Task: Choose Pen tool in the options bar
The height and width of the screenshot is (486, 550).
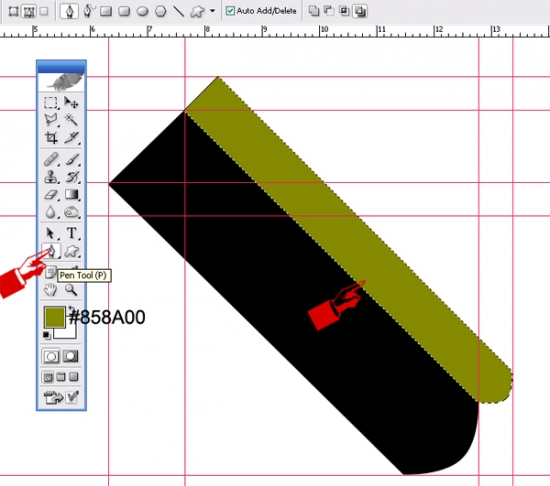Action: click(x=69, y=11)
